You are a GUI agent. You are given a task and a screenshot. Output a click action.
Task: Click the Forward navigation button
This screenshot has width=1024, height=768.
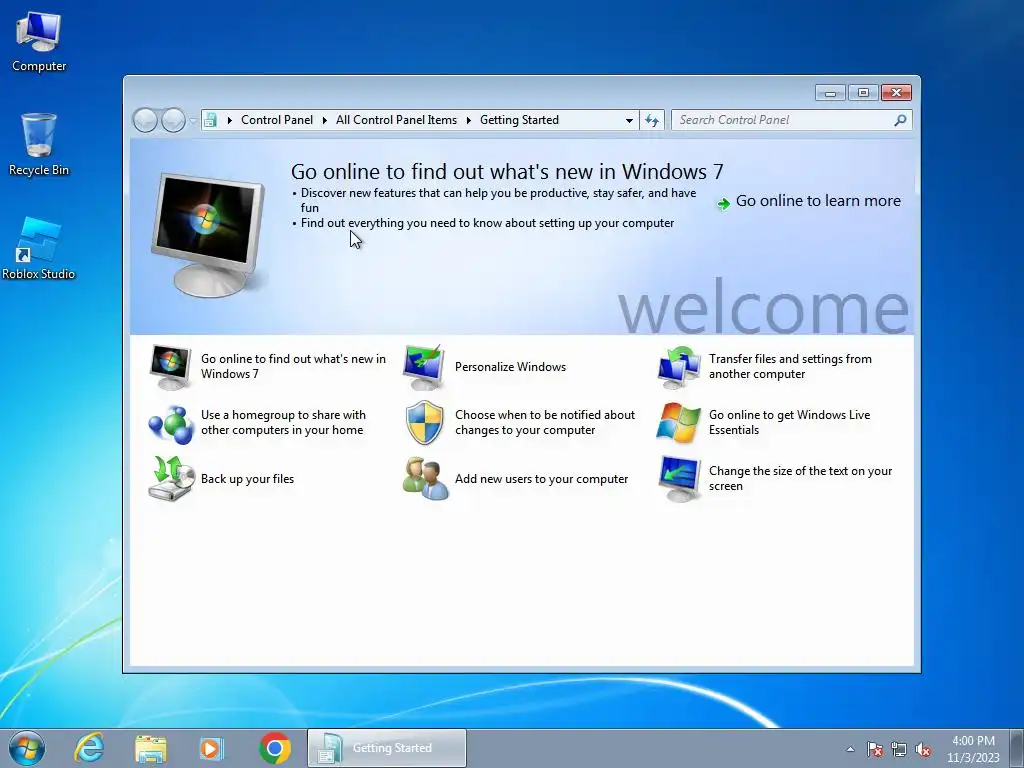tap(173, 120)
